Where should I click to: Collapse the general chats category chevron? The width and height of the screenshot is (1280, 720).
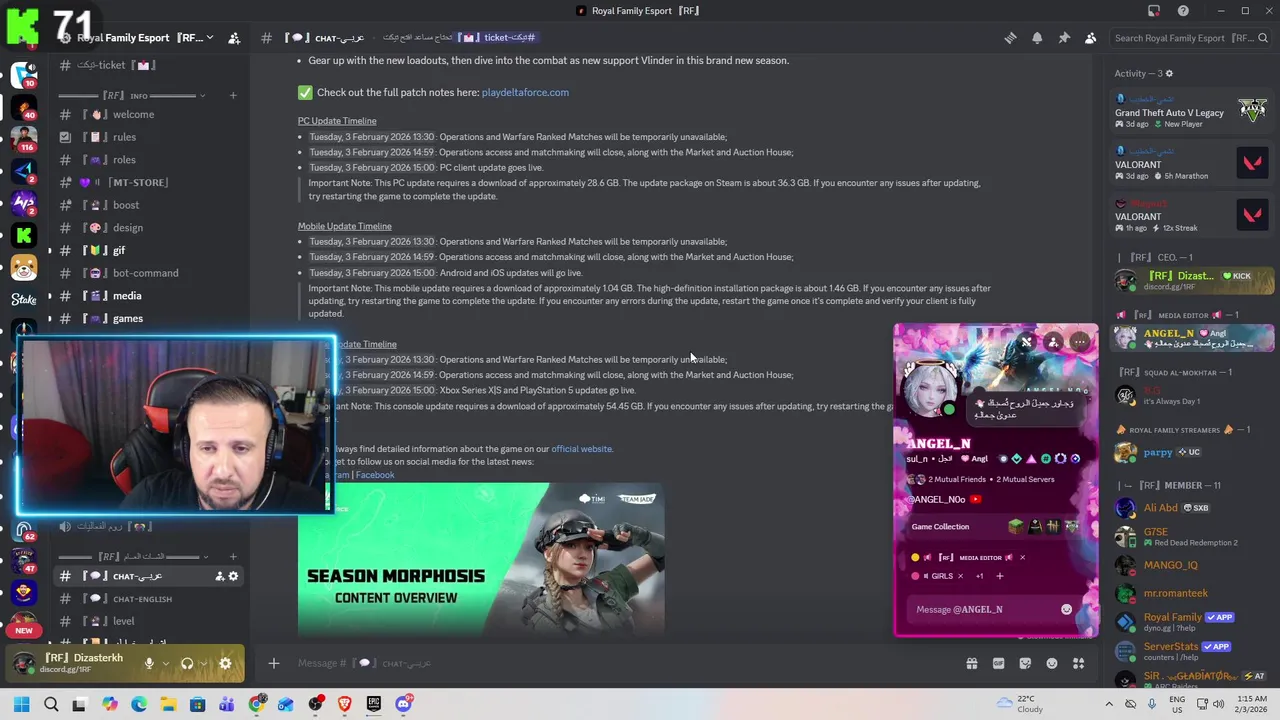pyautogui.click(x=206, y=556)
